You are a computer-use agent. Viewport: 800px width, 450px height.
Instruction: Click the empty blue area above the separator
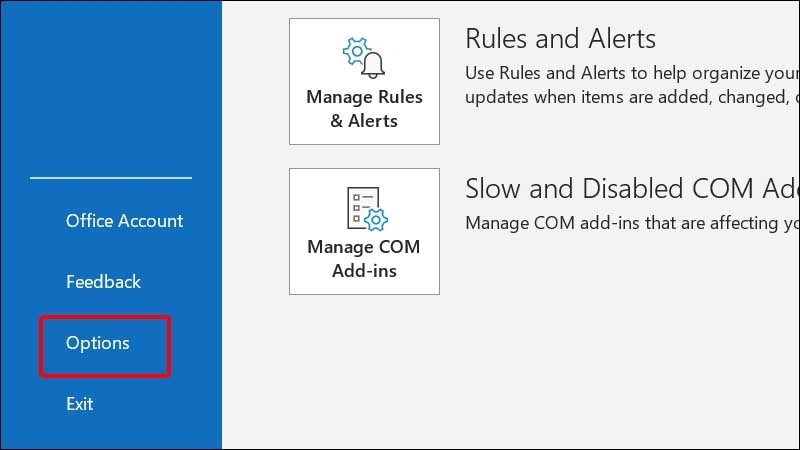pos(111,87)
